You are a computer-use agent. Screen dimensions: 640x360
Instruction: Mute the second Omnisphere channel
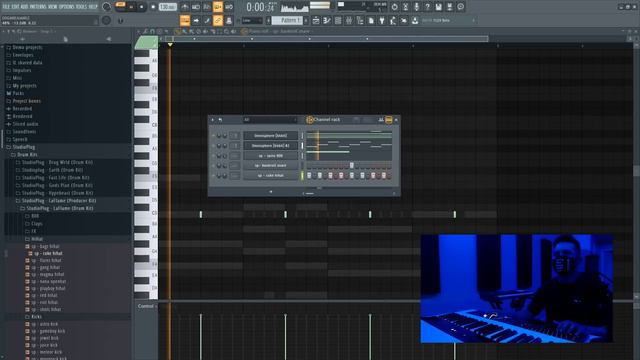pyautogui.click(x=213, y=145)
